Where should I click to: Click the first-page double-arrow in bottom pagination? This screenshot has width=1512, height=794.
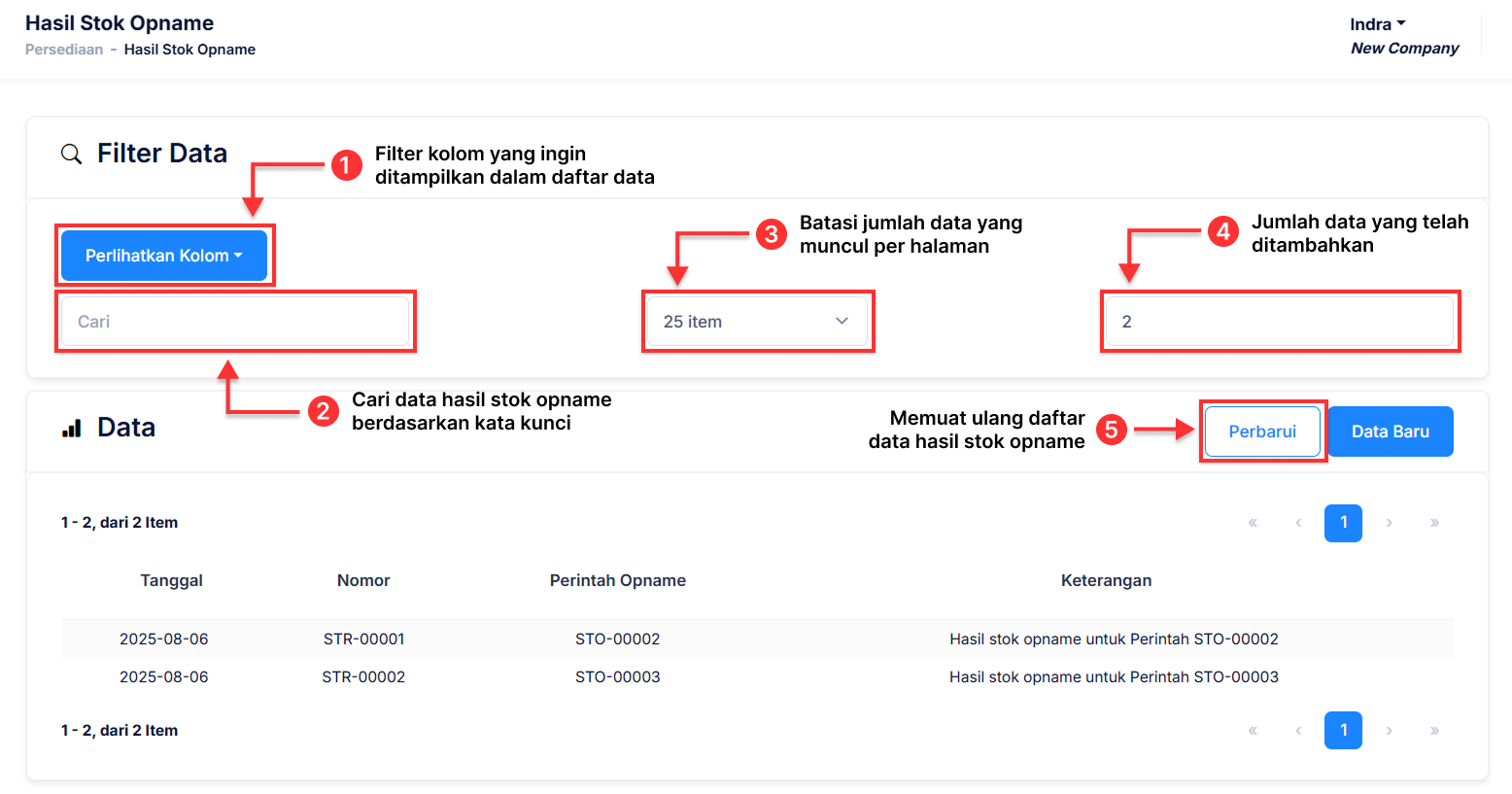pos(1253,730)
